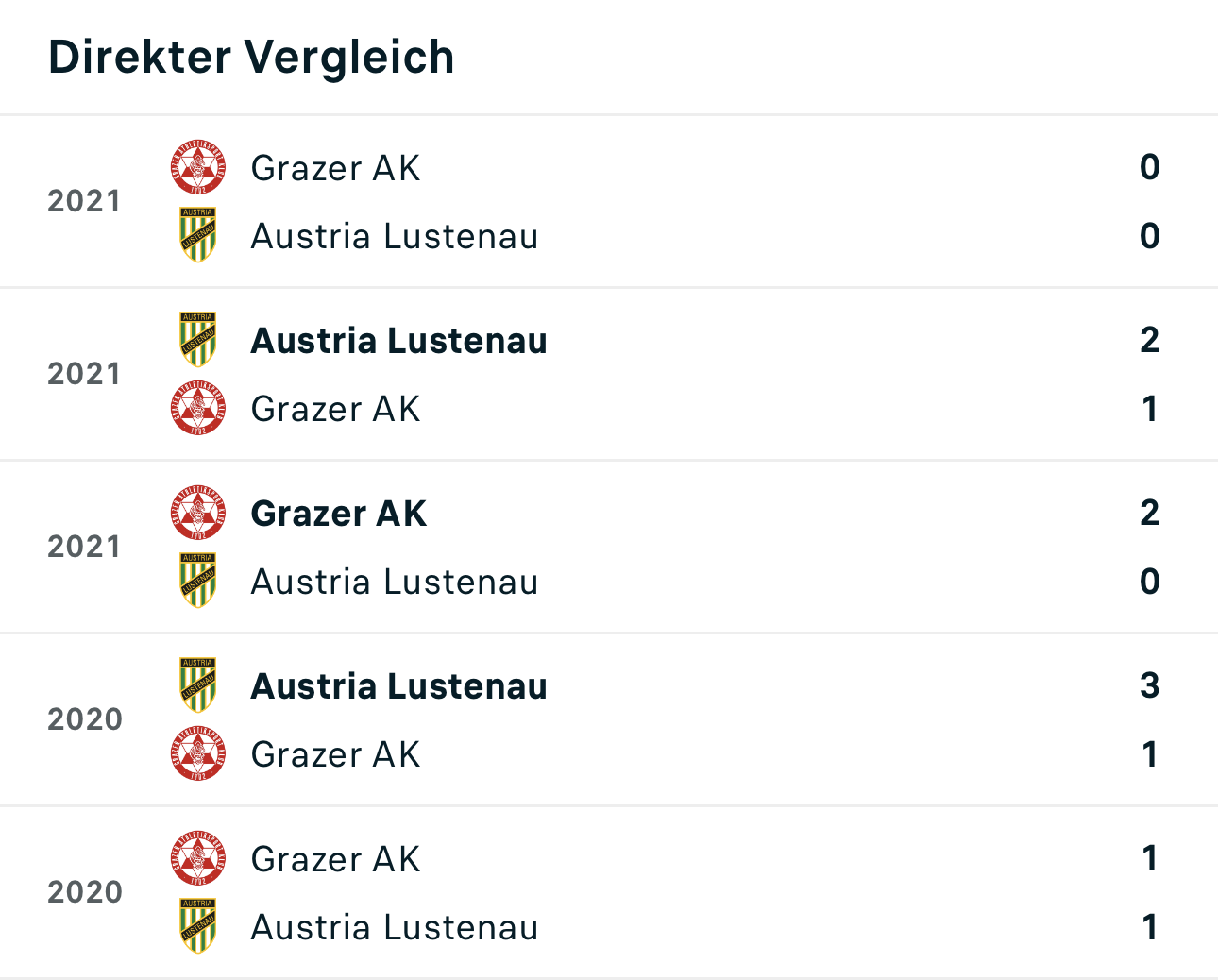
Task: Click Grazer AK crest in 2-1 match
Action: pos(198,408)
